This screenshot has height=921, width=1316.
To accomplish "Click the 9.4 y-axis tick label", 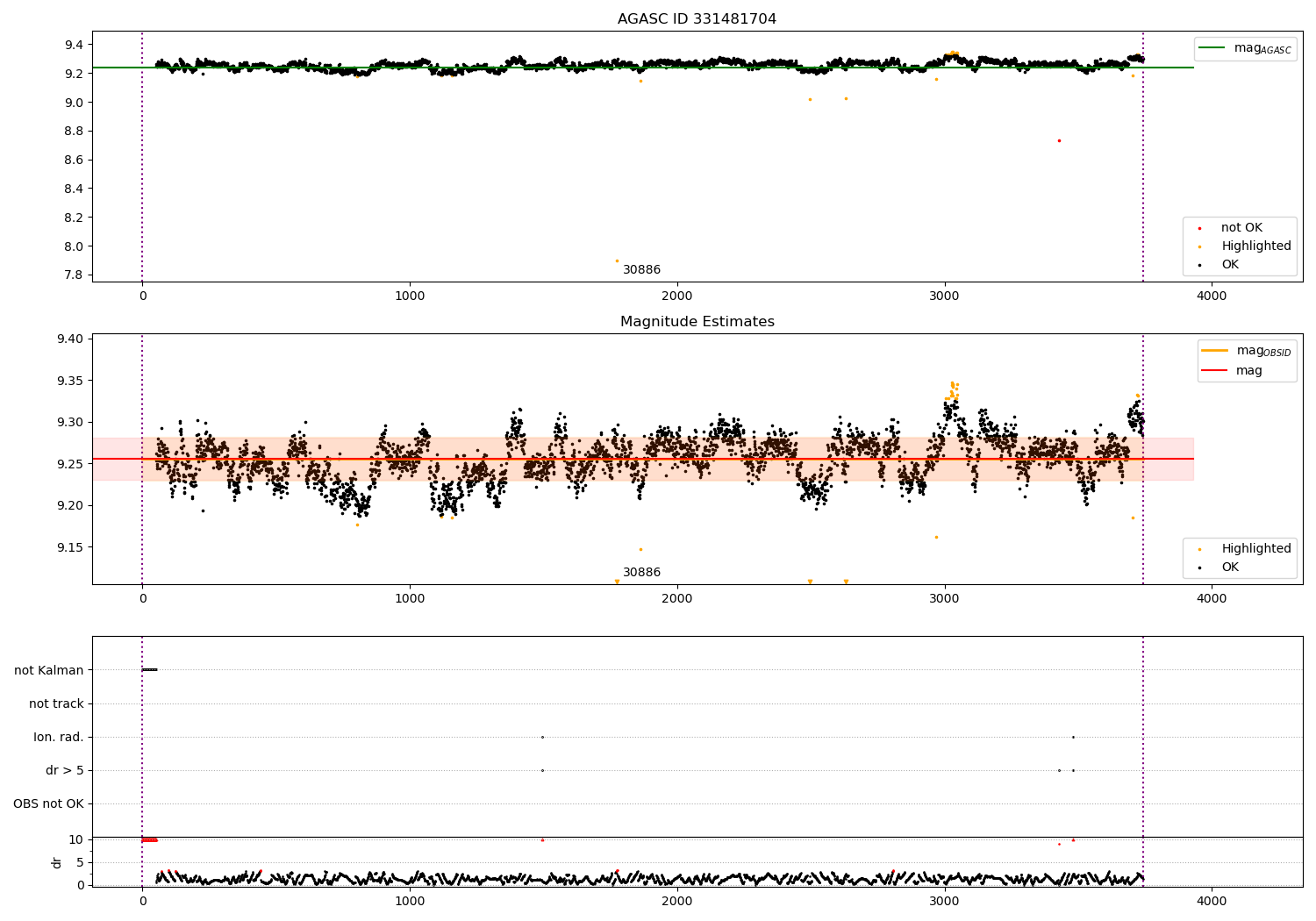I will (x=73, y=45).
